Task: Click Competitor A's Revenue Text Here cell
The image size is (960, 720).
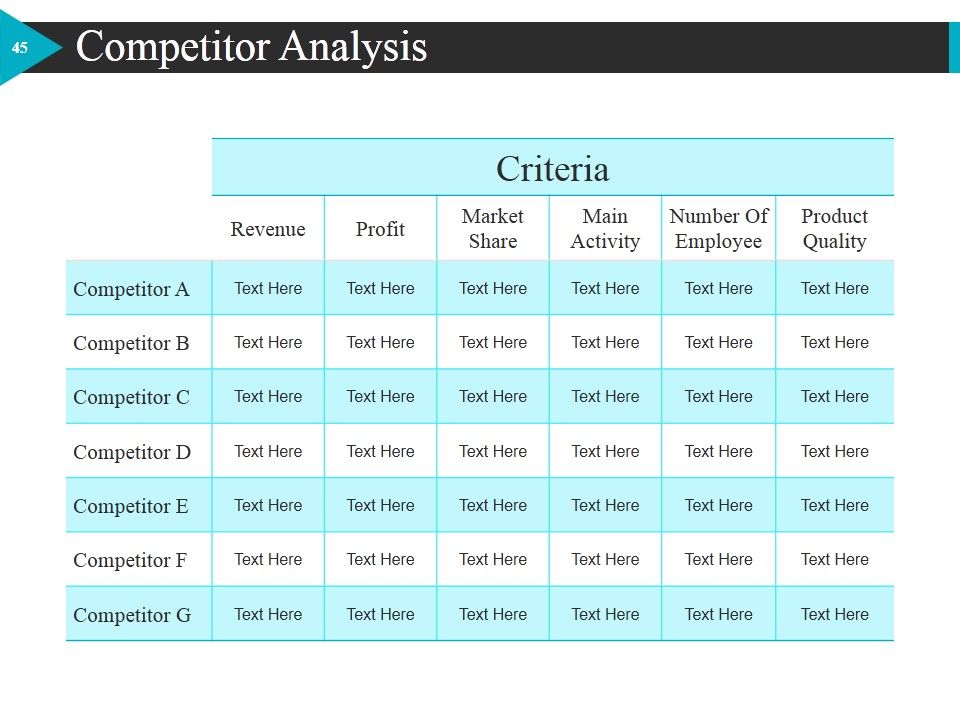Action: click(x=268, y=288)
